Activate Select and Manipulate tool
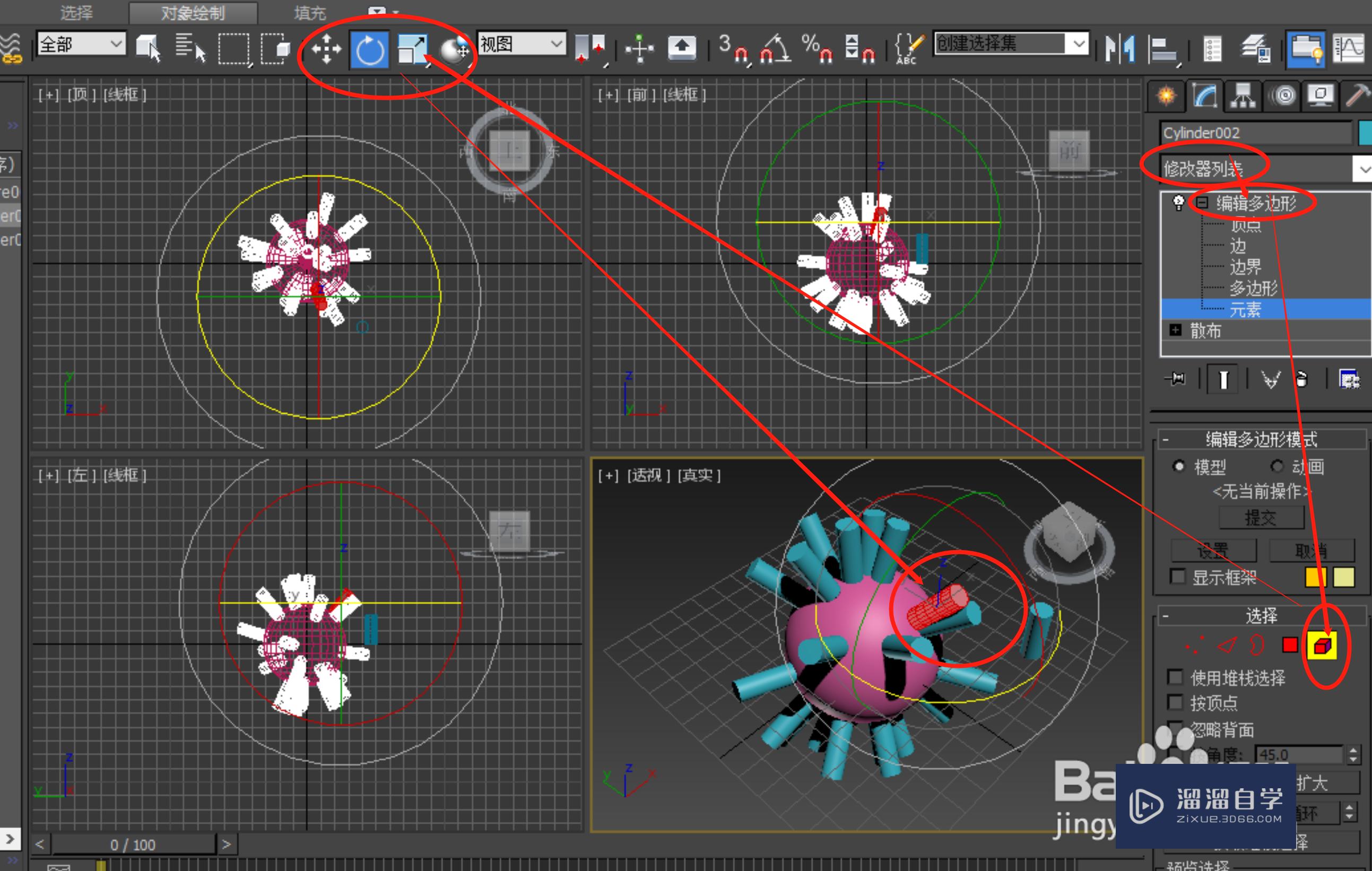1372x871 pixels. [x=640, y=49]
